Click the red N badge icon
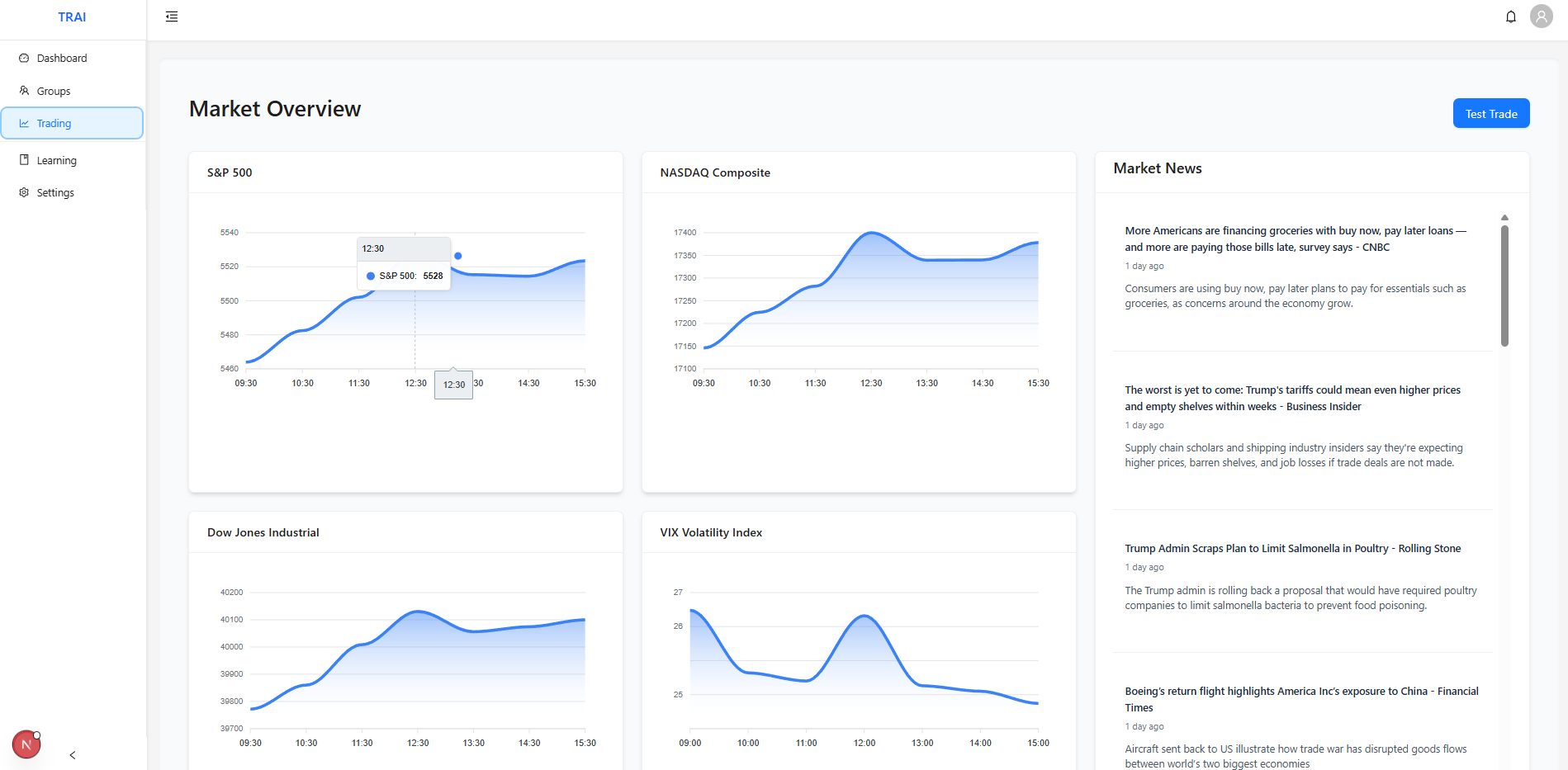This screenshot has width=1568, height=770. (x=26, y=744)
